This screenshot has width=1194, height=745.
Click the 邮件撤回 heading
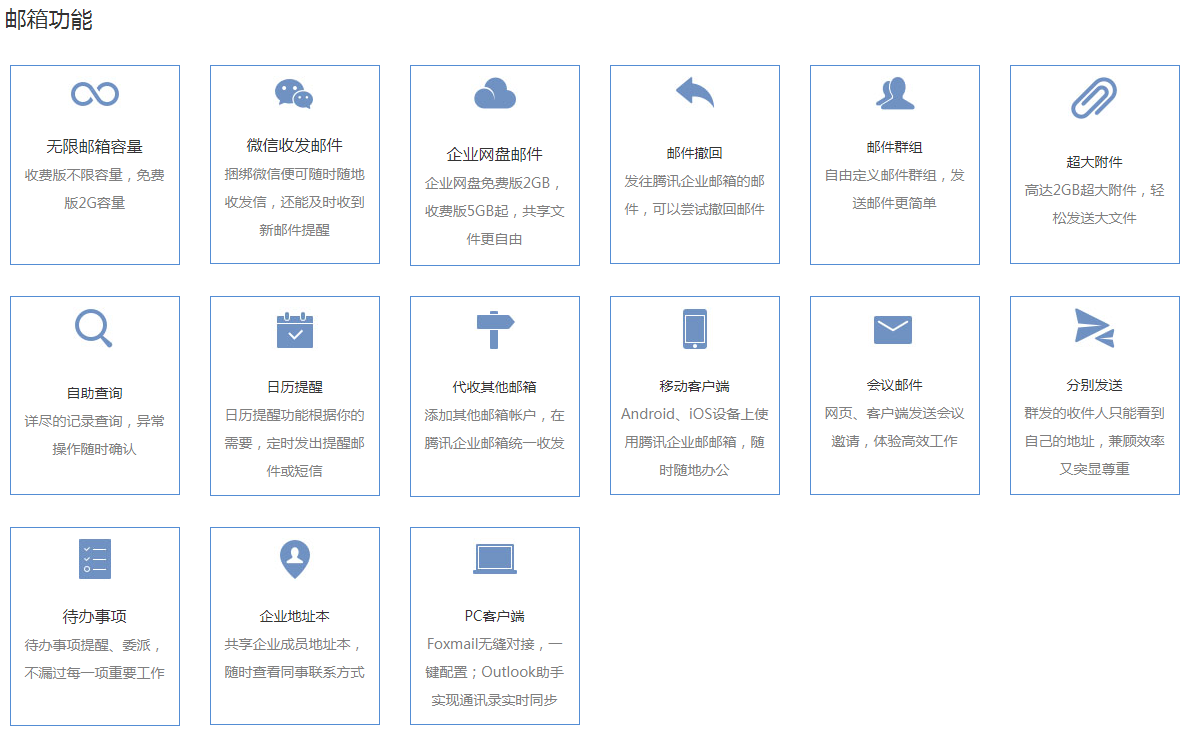click(695, 153)
